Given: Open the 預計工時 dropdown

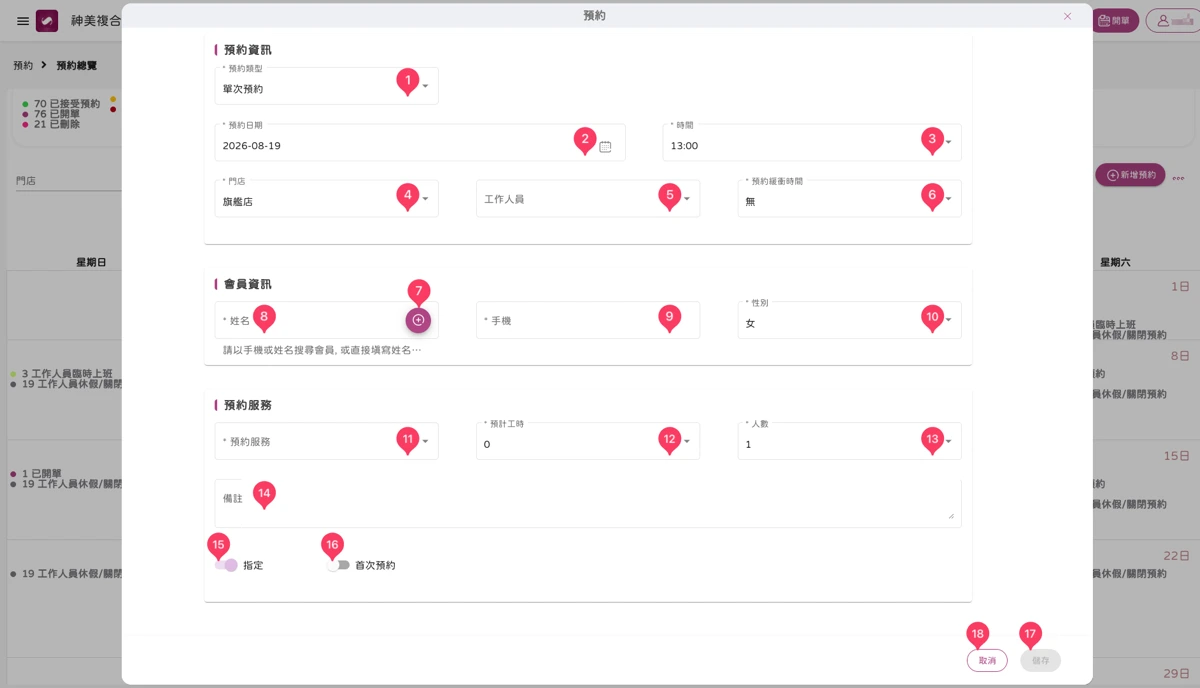Looking at the screenshot, I should click(588, 441).
